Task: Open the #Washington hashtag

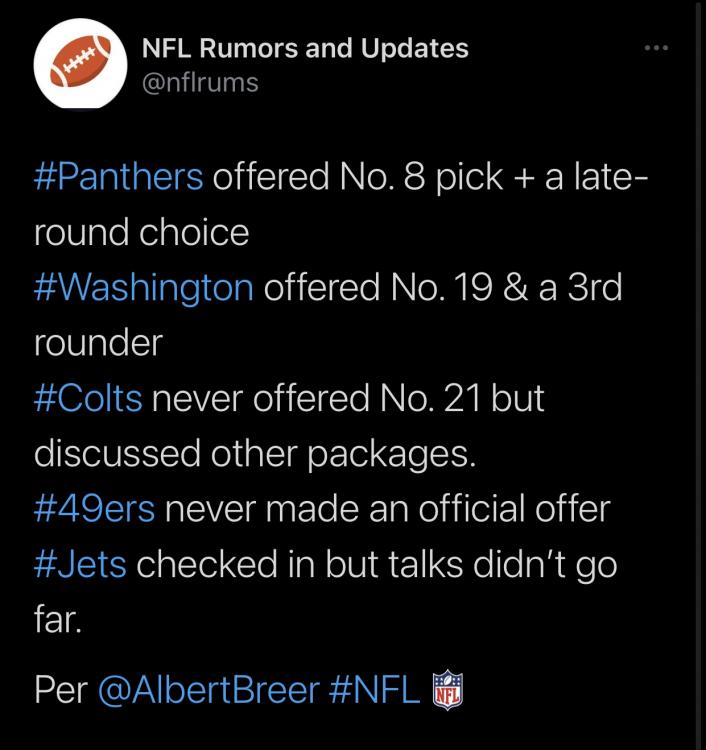Action: point(144,288)
